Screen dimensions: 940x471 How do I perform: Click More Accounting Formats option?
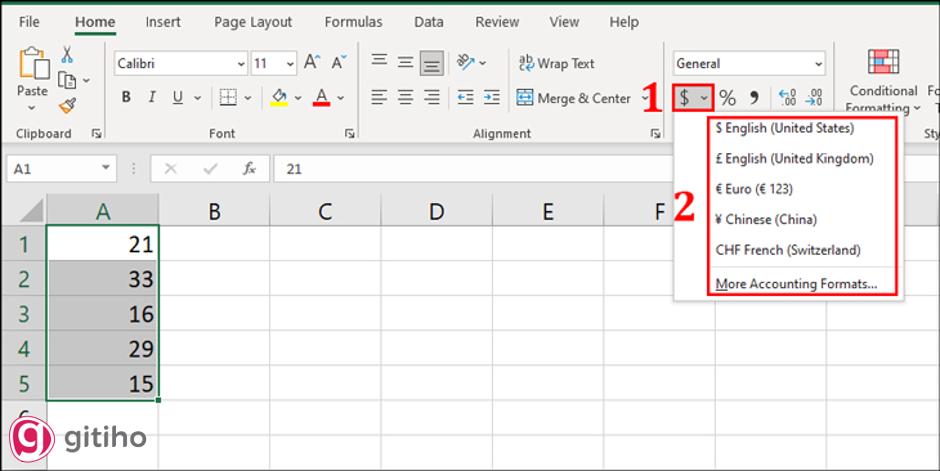[796, 284]
